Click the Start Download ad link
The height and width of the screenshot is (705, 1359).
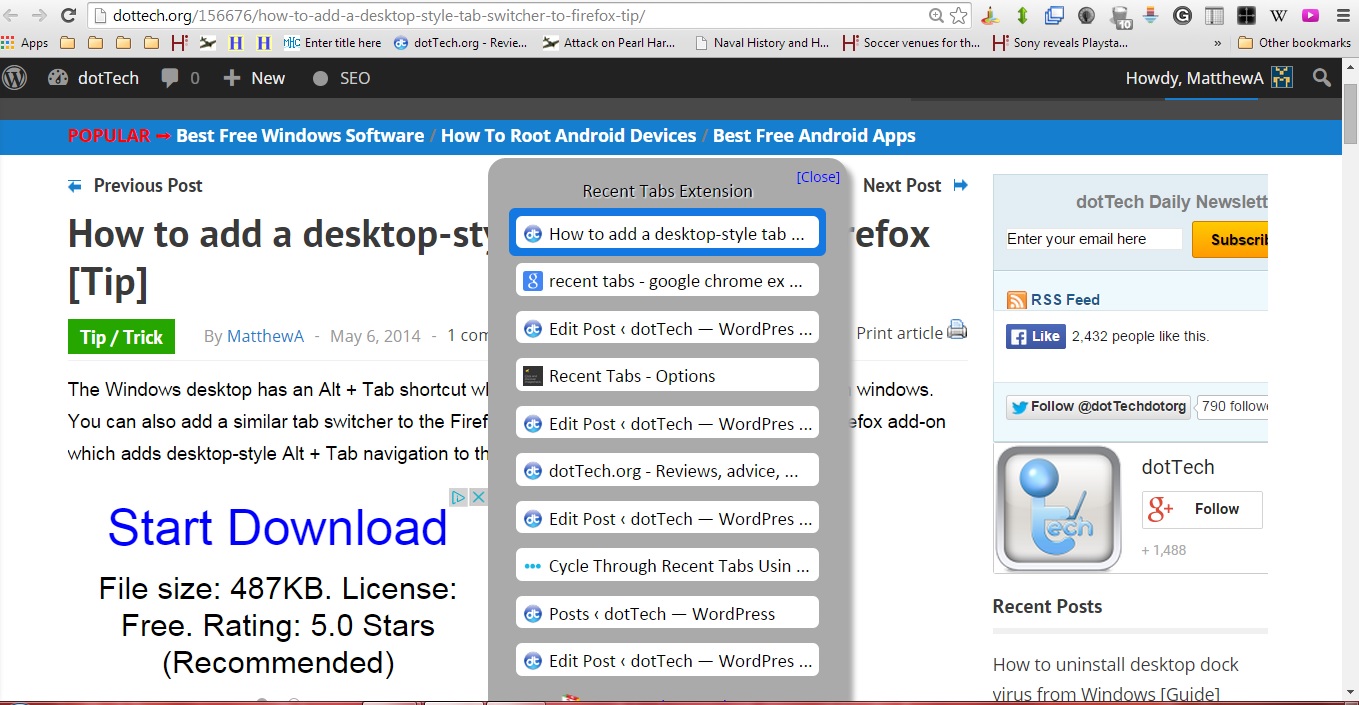point(277,527)
